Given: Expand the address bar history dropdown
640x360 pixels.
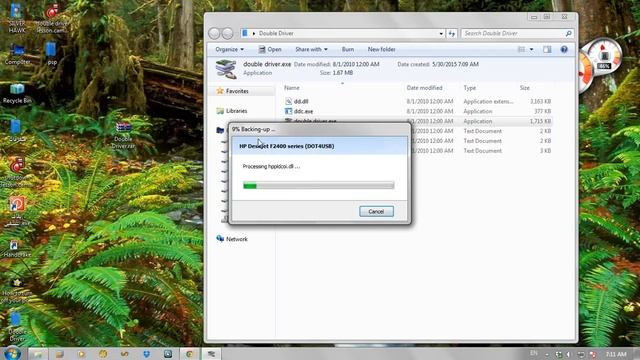Looking at the screenshot, I should (441, 33).
